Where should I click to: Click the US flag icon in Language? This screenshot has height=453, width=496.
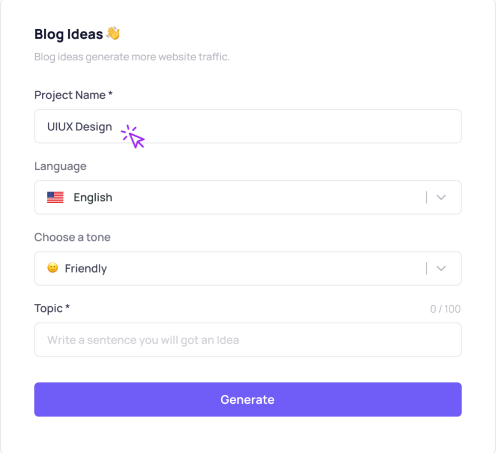(55, 197)
